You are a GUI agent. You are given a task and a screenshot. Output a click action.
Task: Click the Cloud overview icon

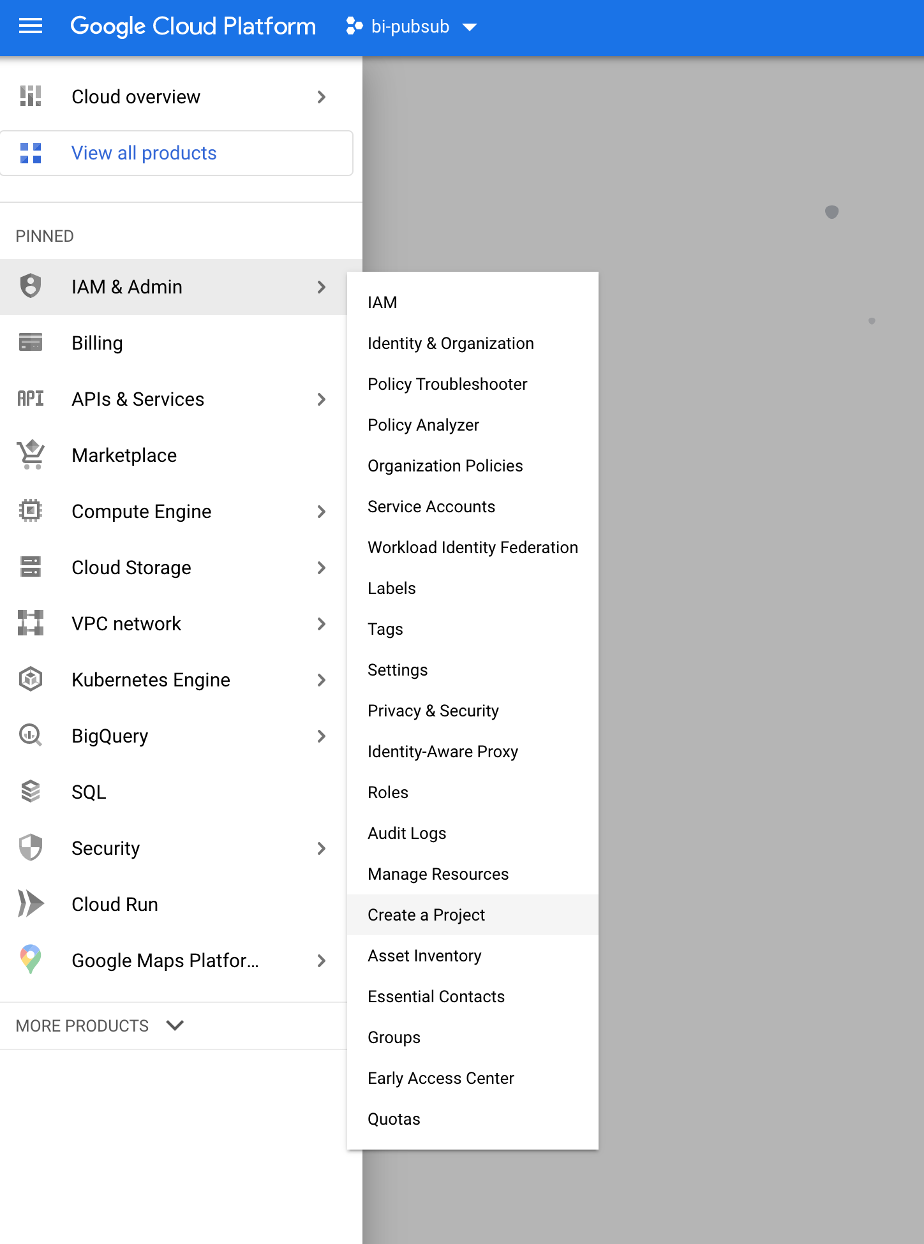(31, 96)
